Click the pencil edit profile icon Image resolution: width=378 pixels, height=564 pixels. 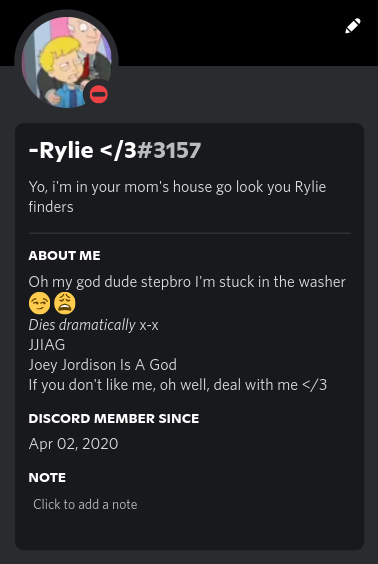pos(353,26)
